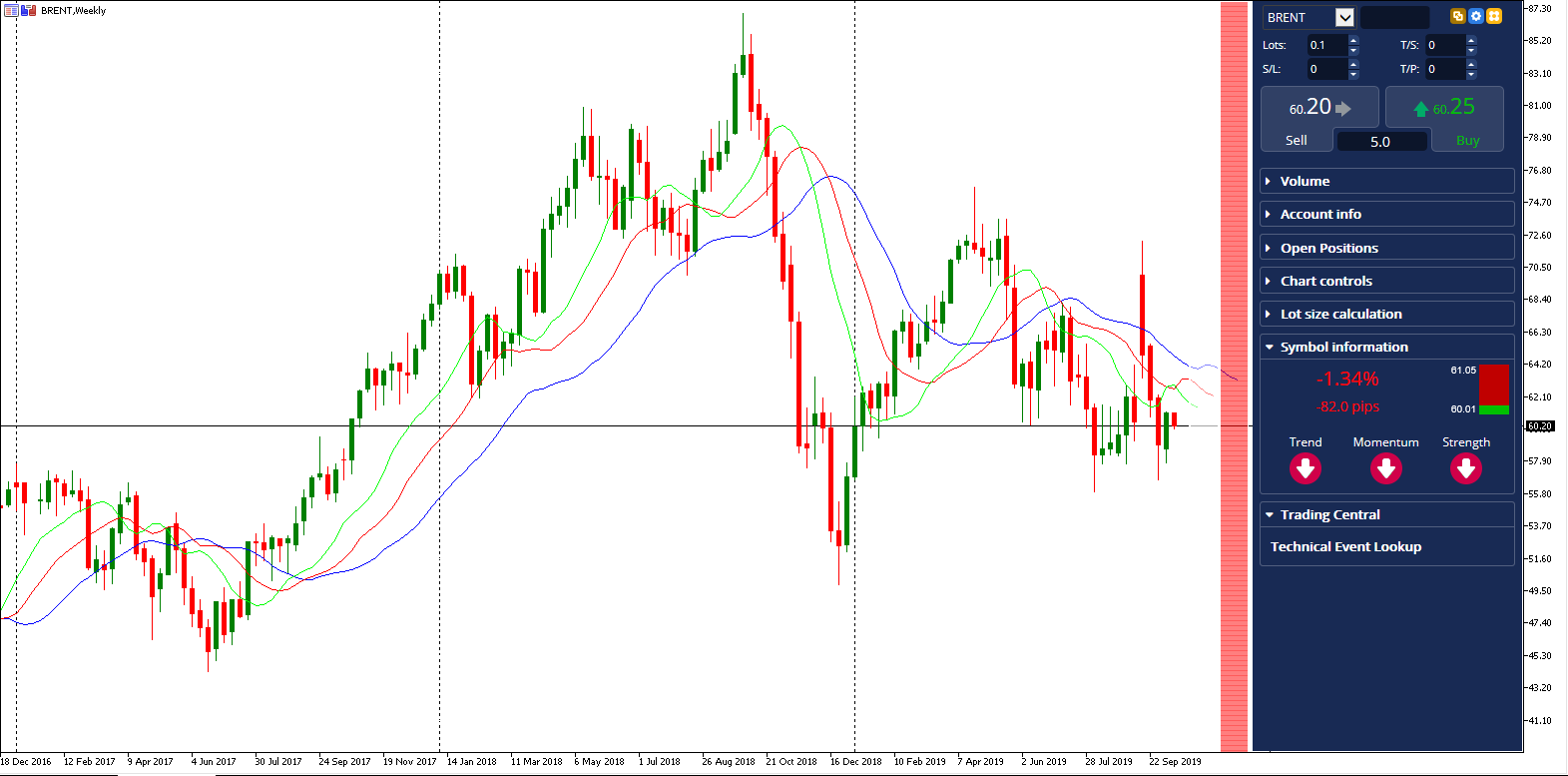Increase Lots value with up arrow
Viewport: 1568px width, 776px height.
(x=1353, y=40)
